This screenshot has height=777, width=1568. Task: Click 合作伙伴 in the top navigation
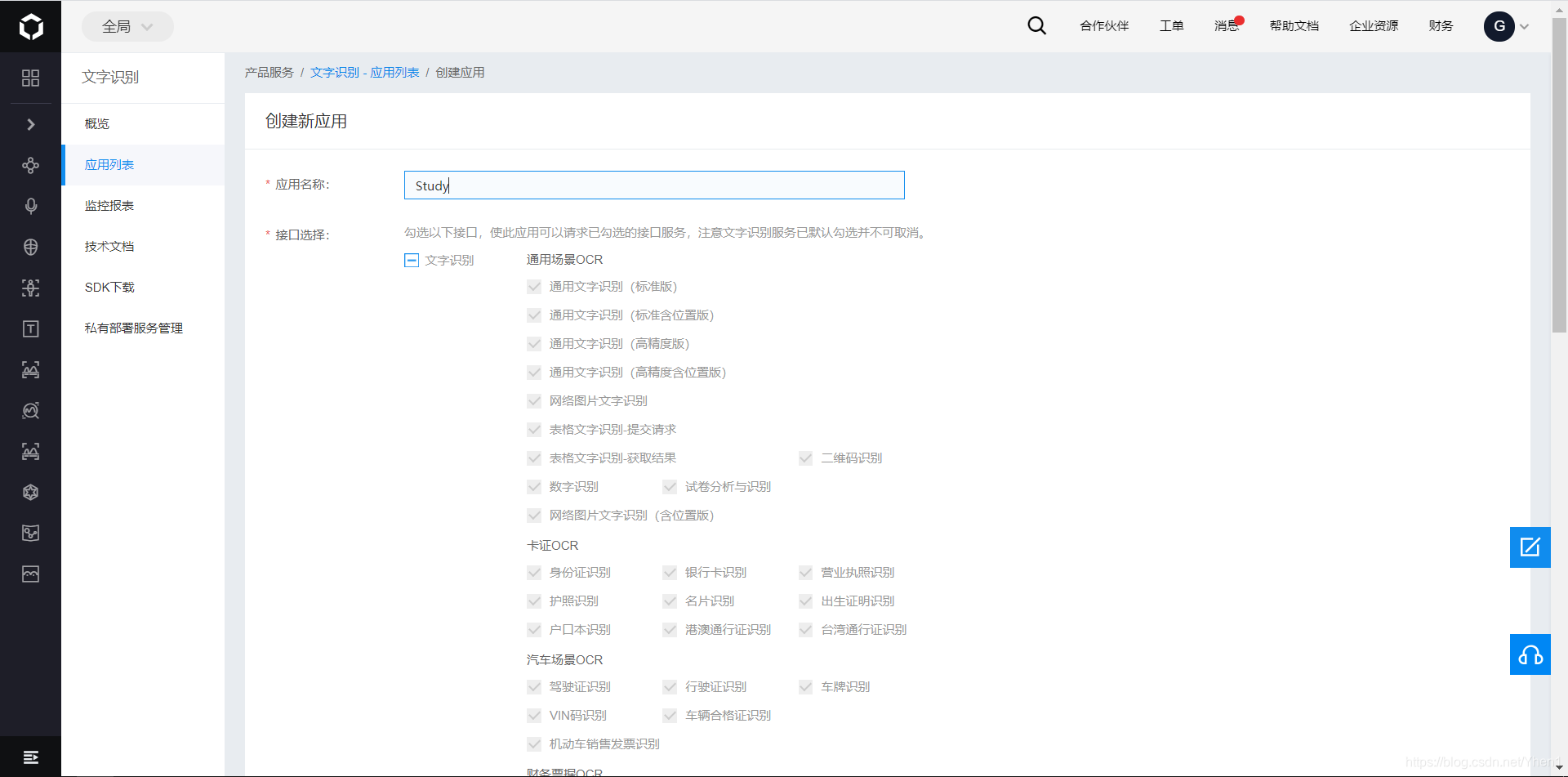[1104, 26]
